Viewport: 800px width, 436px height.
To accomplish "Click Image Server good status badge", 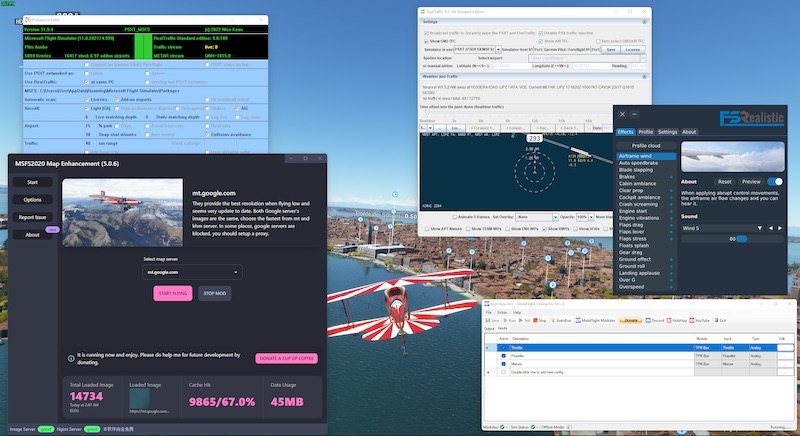I will (x=45, y=429).
